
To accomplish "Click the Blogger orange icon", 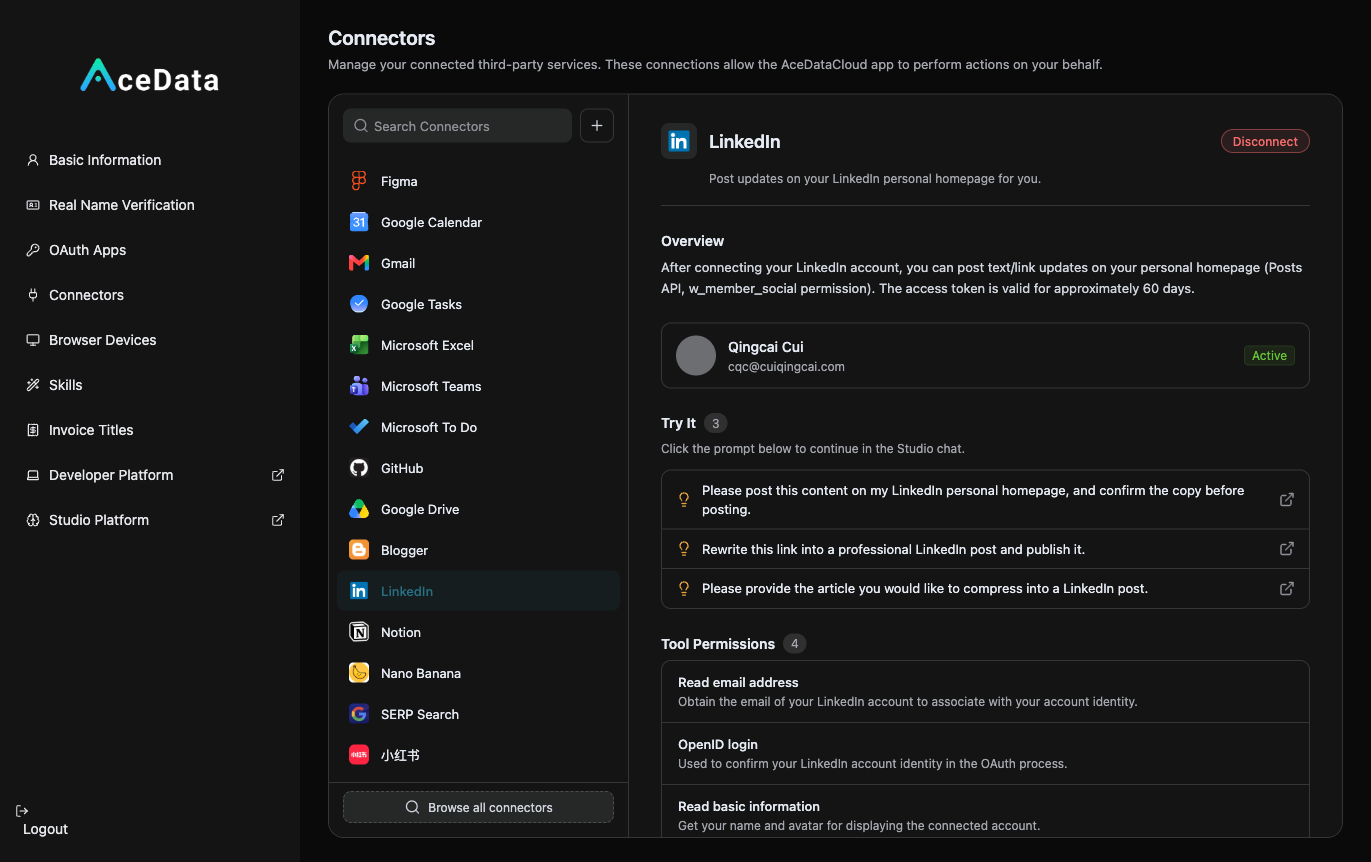I will point(359,550).
